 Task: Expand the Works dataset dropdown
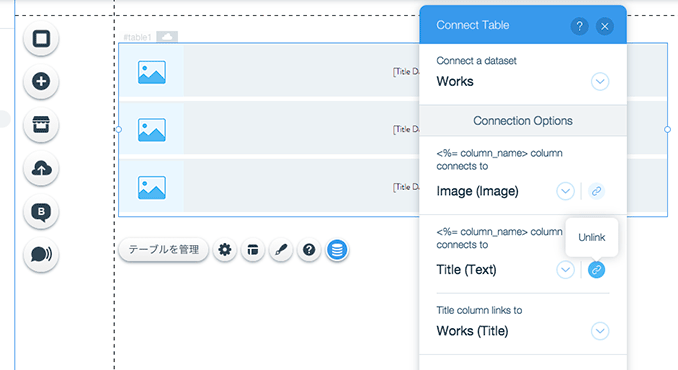pos(600,81)
